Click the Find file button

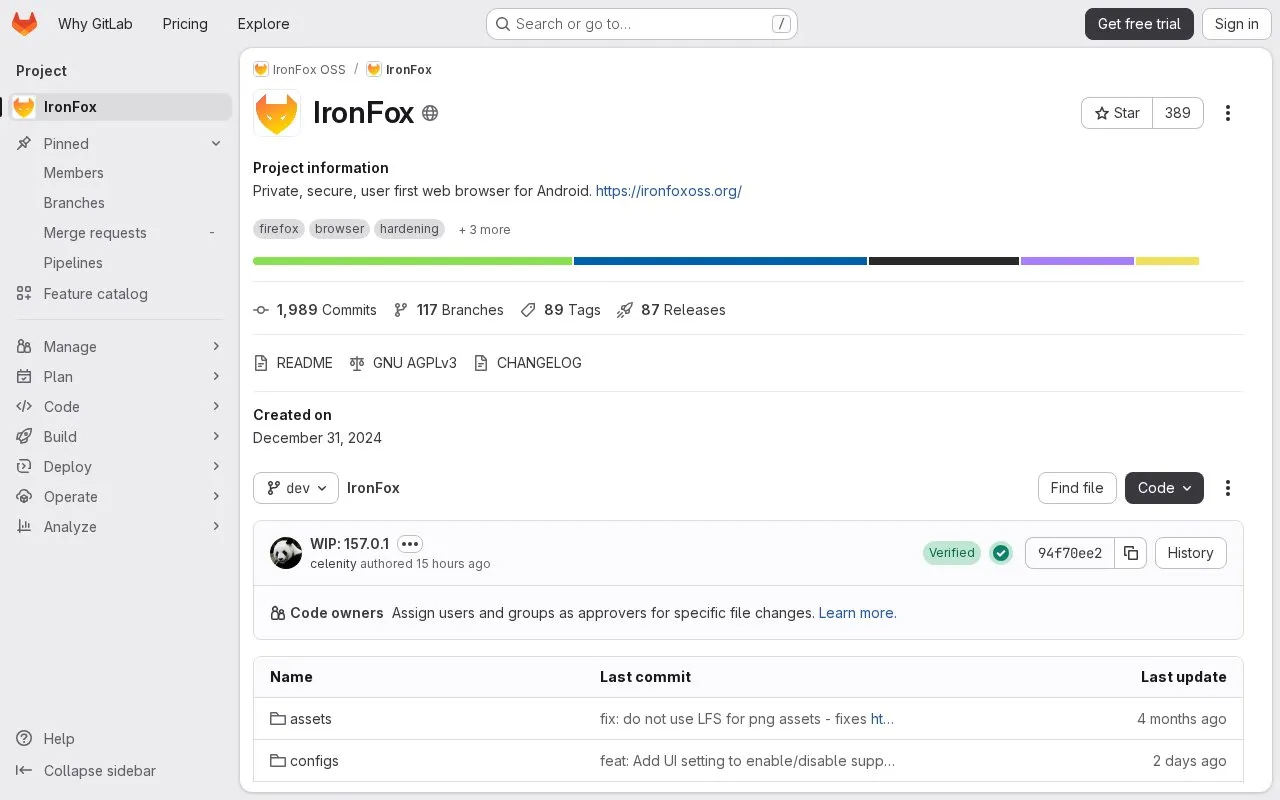[x=1077, y=488]
